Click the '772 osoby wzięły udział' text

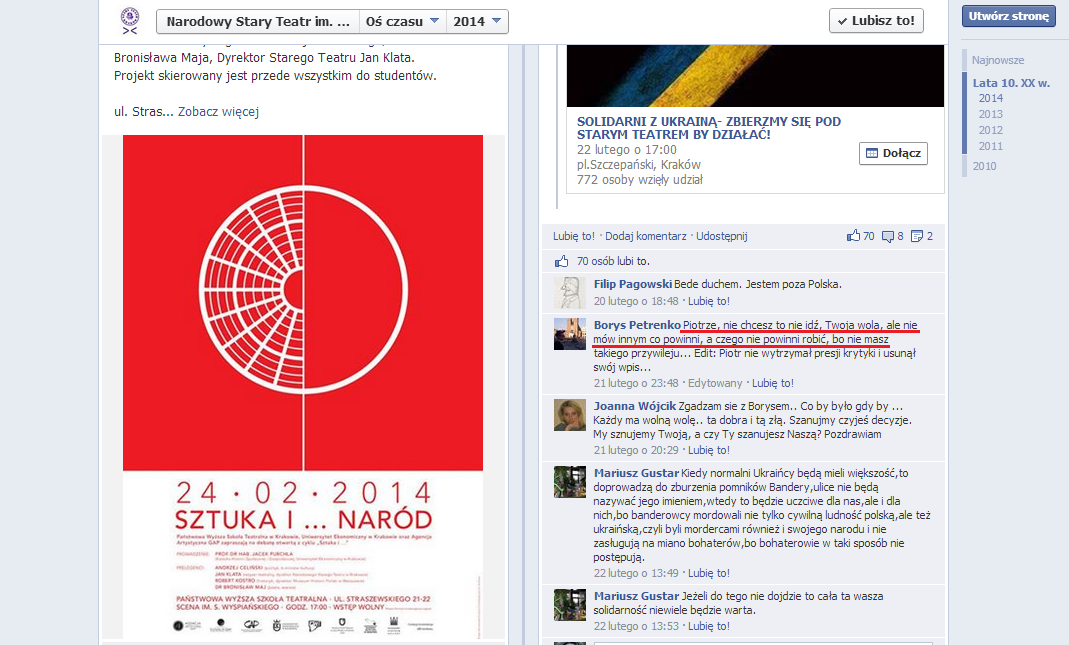click(639, 180)
